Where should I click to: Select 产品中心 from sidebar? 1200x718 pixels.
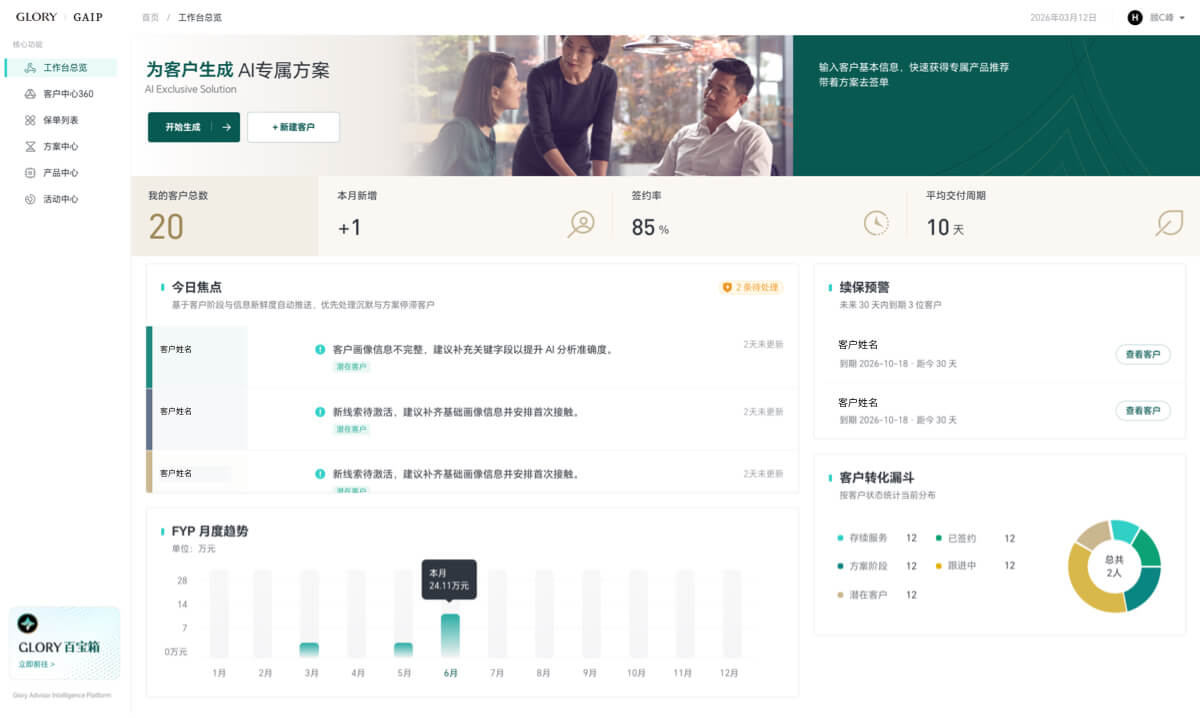[x=60, y=173]
